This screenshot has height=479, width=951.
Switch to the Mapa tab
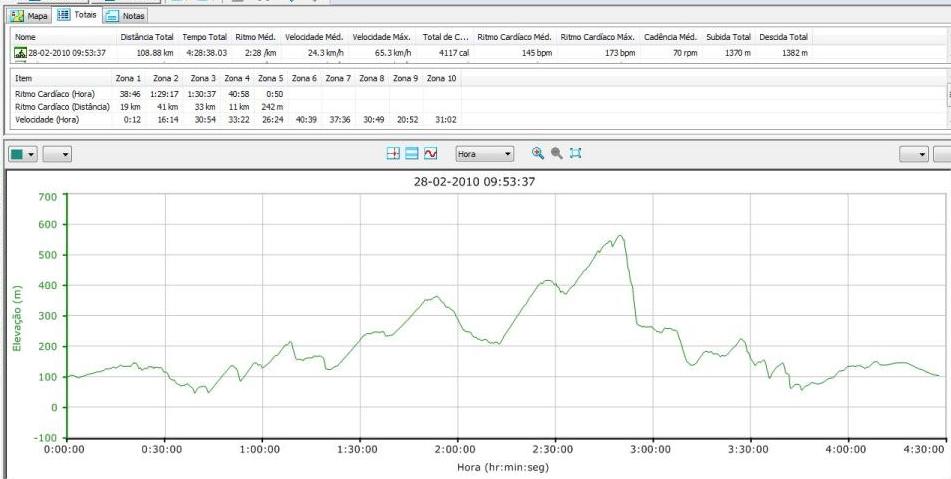pos(30,16)
